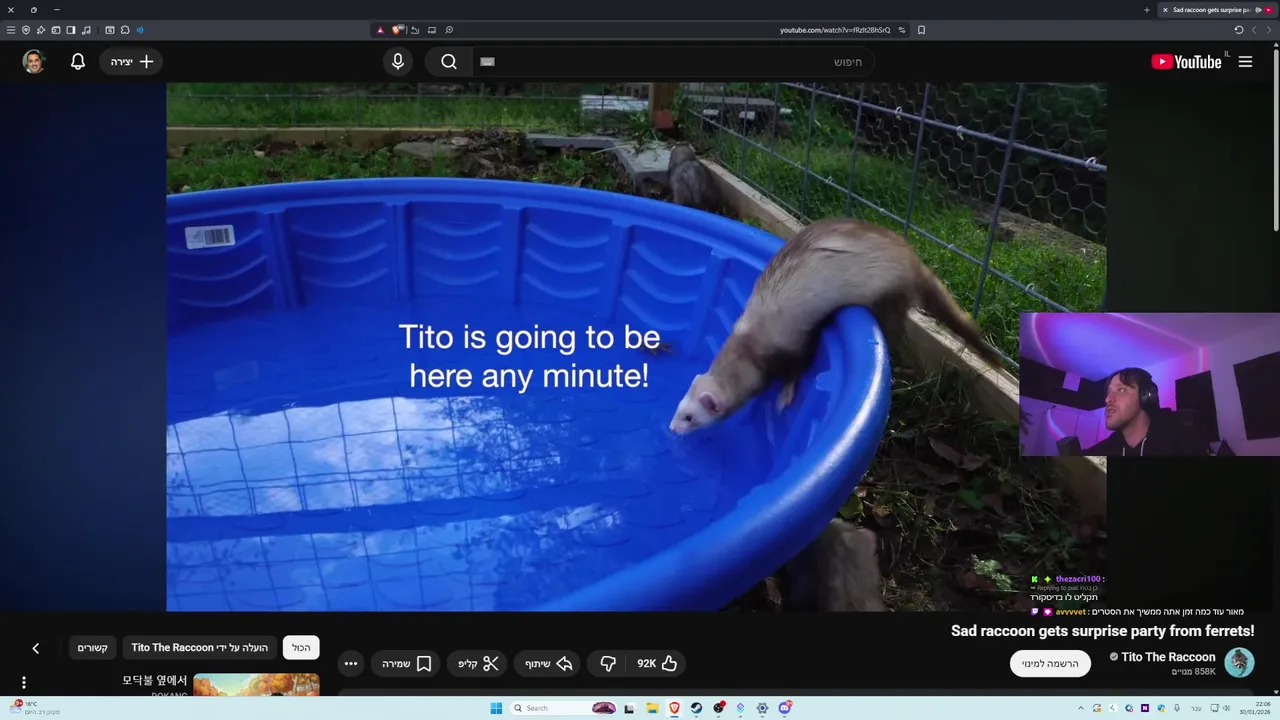Open the recommended video thumbnail below chips
The height and width of the screenshot is (720, 1280).
(256, 685)
